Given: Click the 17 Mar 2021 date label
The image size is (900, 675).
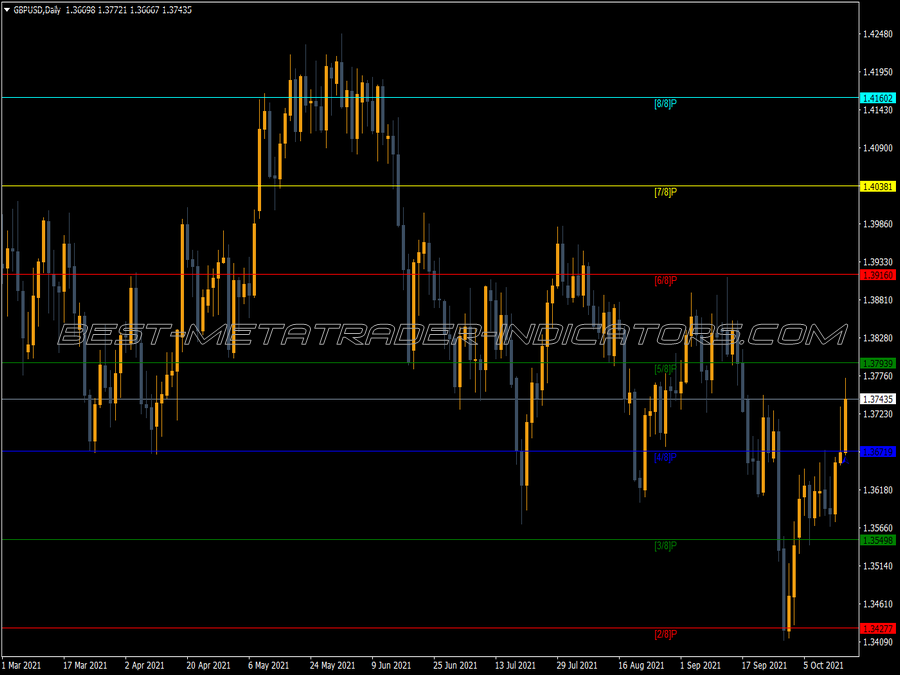Looking at the screenshot, I should [x=85, y=665].
